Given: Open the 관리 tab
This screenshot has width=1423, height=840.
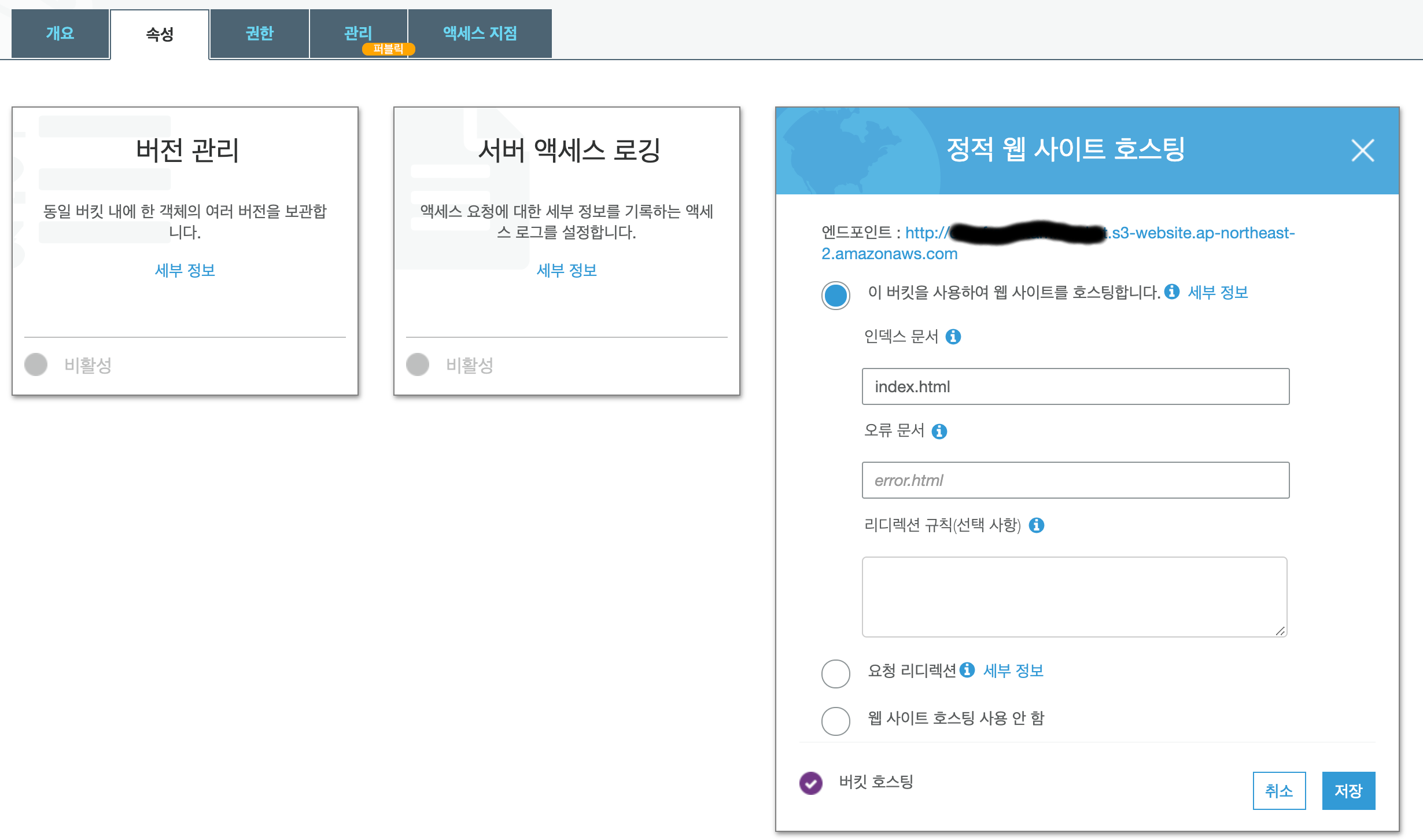Looking at the screenshot, I should 358,33.
